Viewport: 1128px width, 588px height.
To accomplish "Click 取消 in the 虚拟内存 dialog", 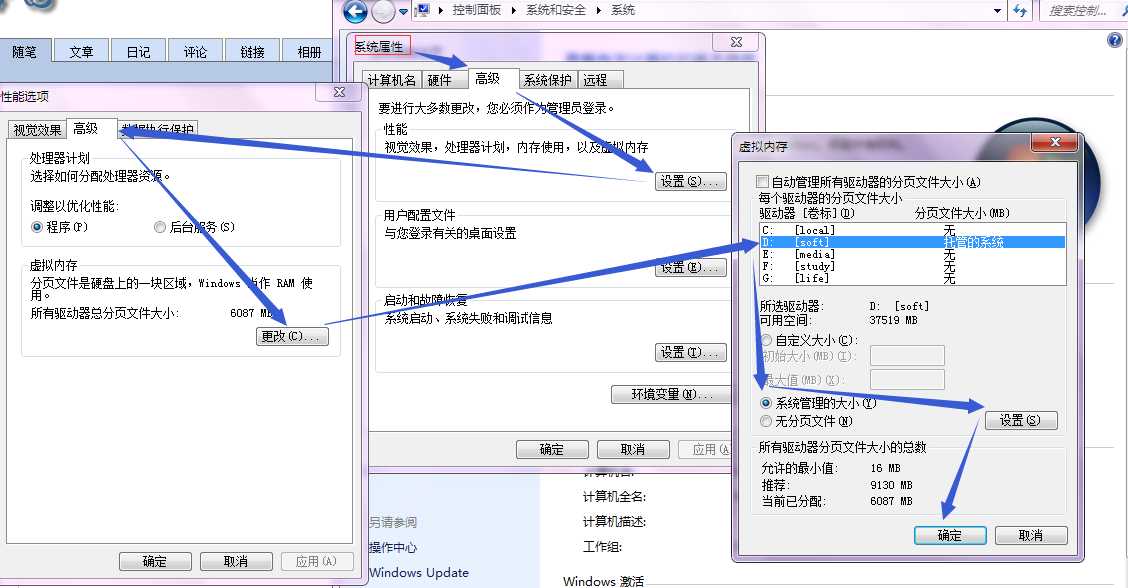I will coord(1032,535).
